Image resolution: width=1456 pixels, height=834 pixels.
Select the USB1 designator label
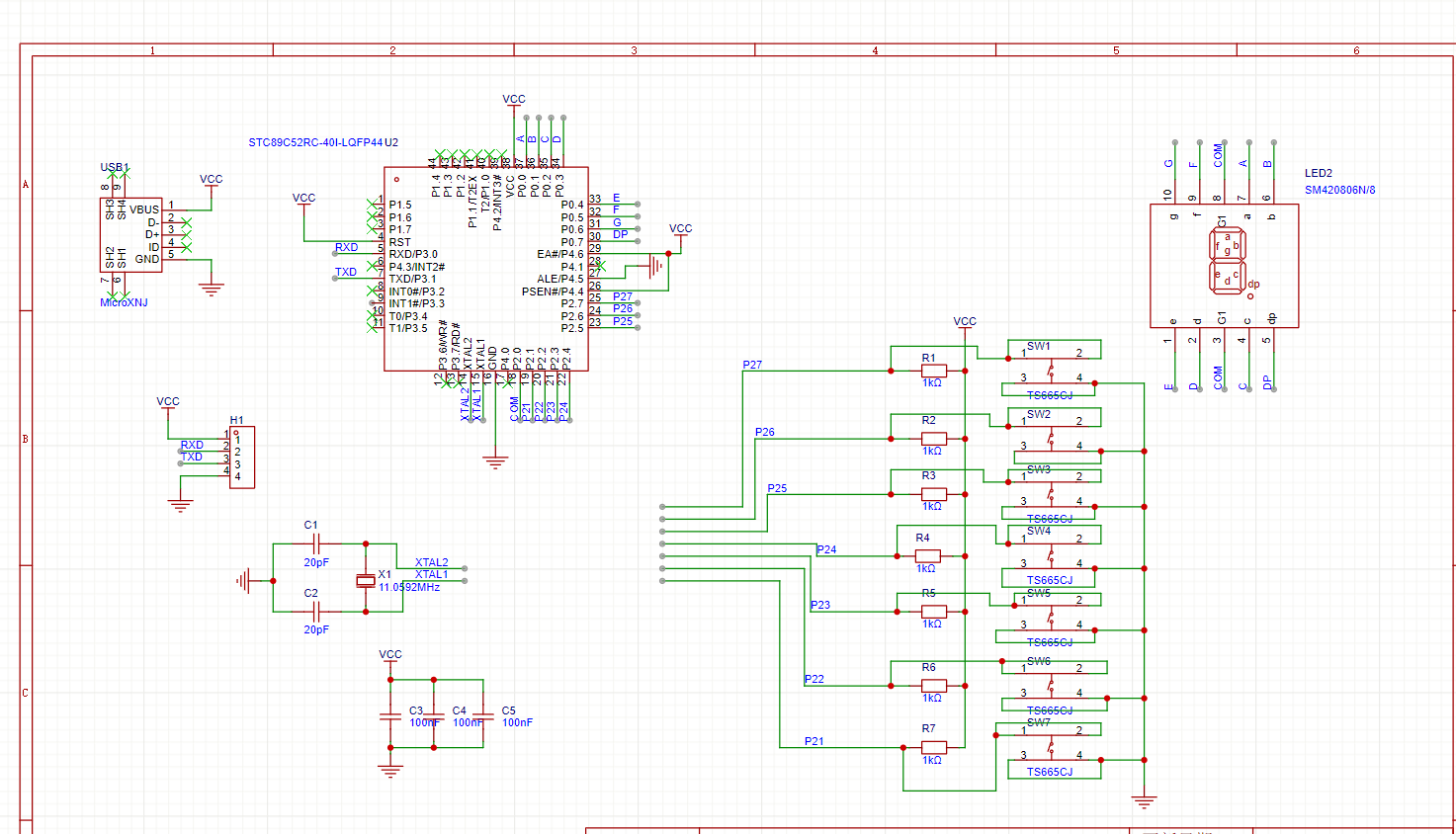pyautogui.click(x=115, y=167)
